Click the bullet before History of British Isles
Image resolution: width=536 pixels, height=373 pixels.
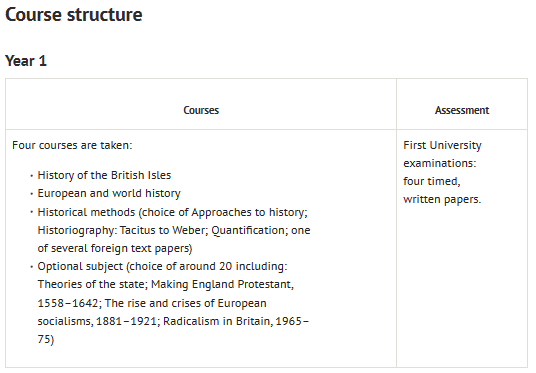point(31,176)
